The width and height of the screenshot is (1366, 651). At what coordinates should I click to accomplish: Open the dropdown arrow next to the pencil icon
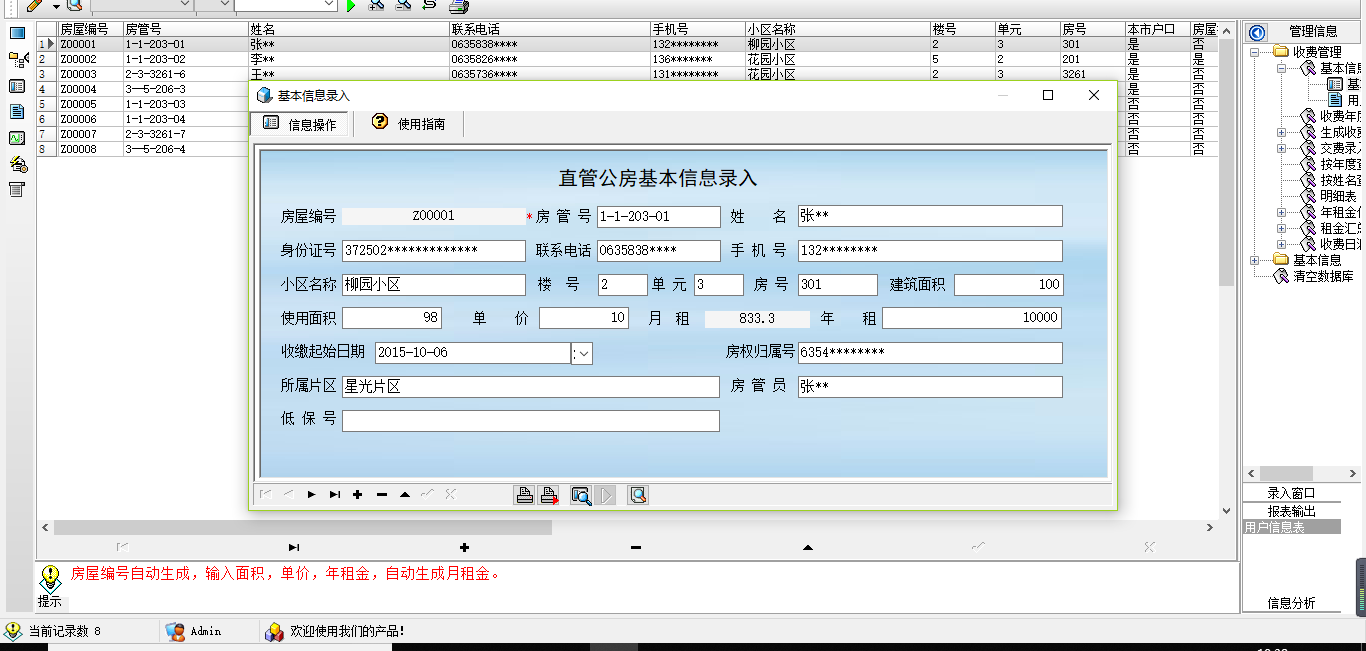(56, 6)
